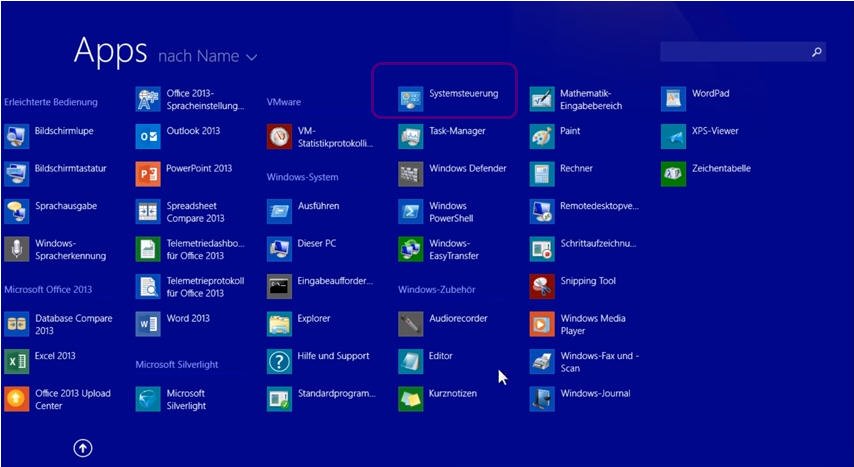Launch Eingabeaufforderung command prompt icon
854x467 pixels.
(279, 287)
